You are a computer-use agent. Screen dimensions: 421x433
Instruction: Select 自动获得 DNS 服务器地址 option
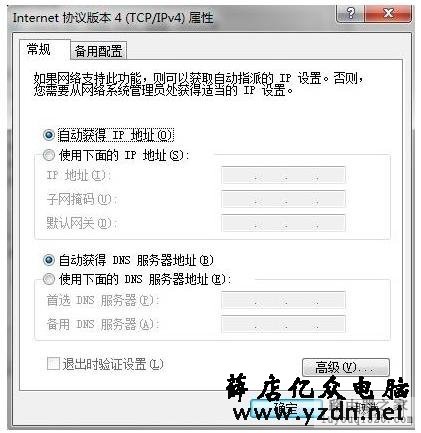[x=49, y=260]
